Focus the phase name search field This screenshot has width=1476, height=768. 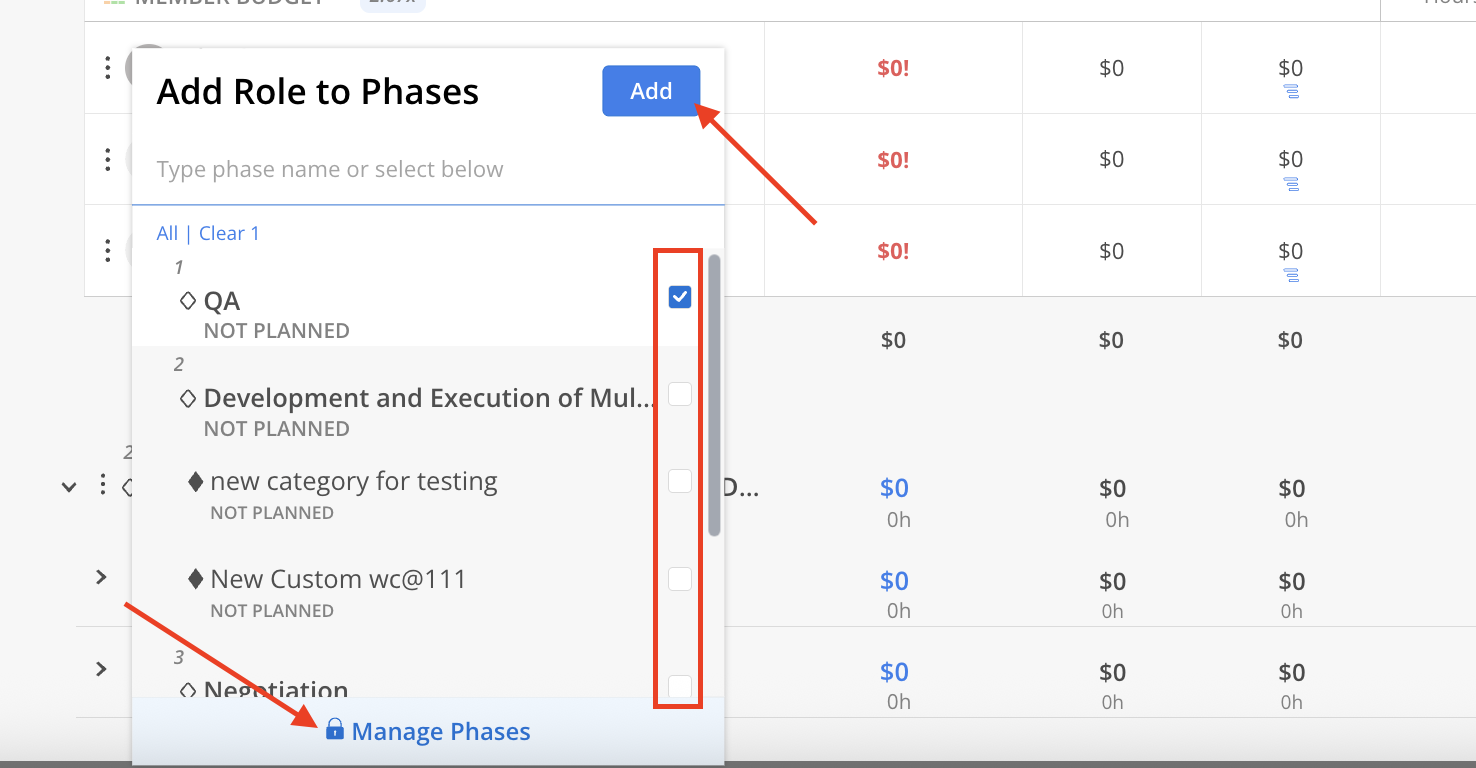[x=428, y=169]
